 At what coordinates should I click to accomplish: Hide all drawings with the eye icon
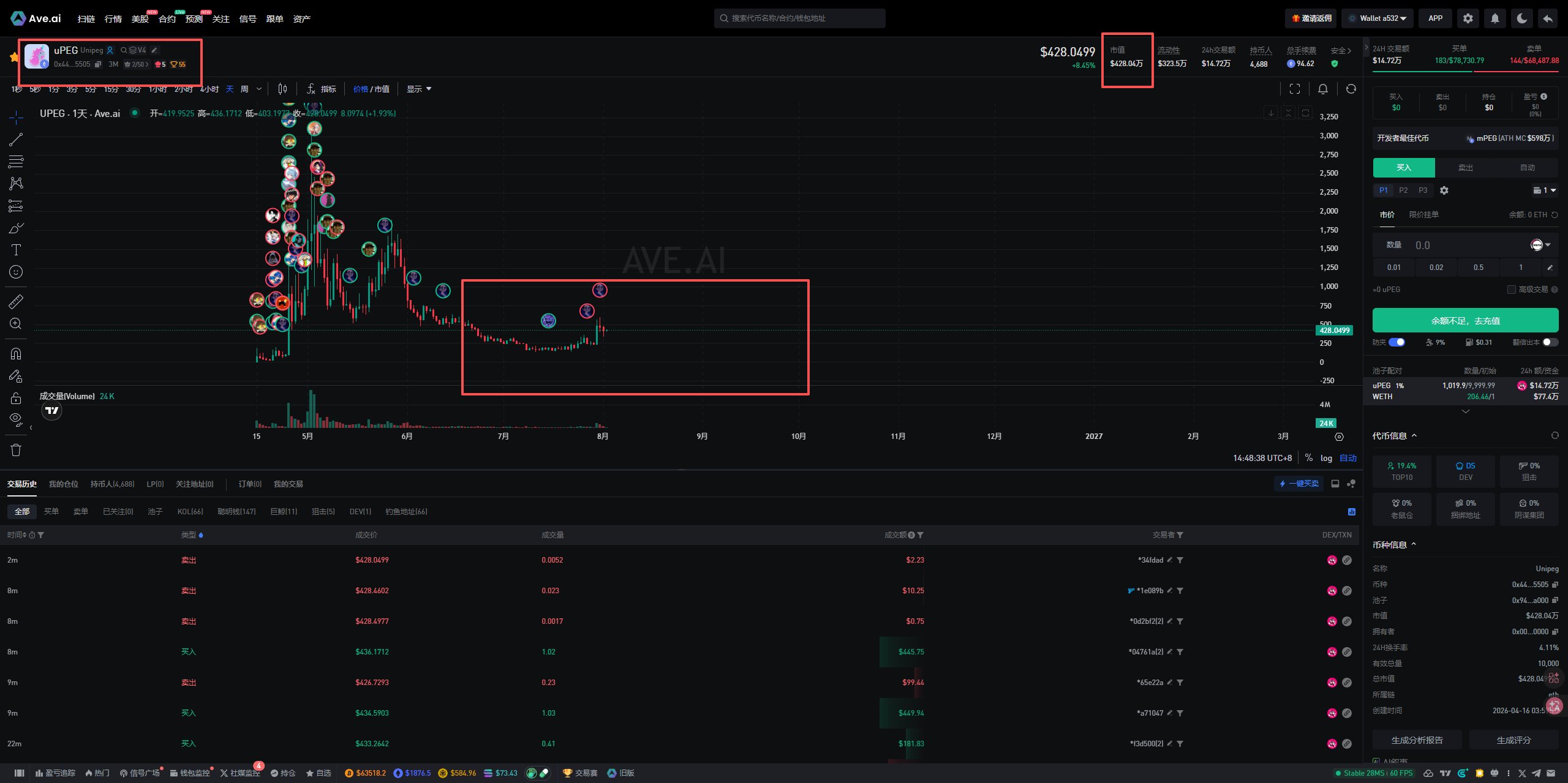coord(16,419)
